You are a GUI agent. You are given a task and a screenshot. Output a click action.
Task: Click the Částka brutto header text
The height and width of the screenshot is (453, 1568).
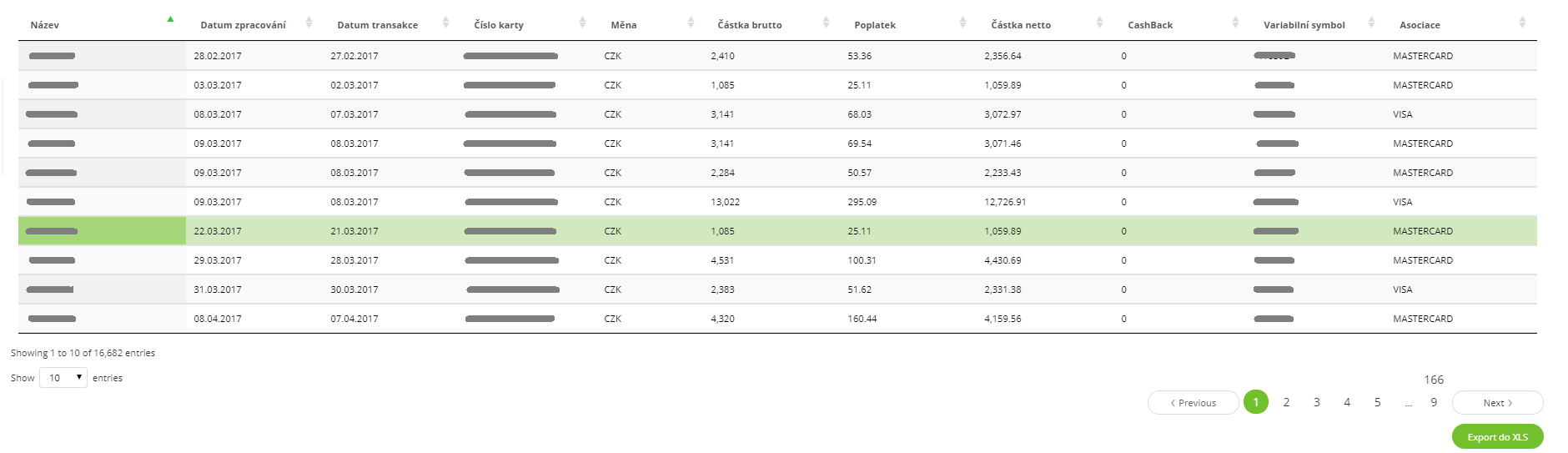[x=749, y=25]
